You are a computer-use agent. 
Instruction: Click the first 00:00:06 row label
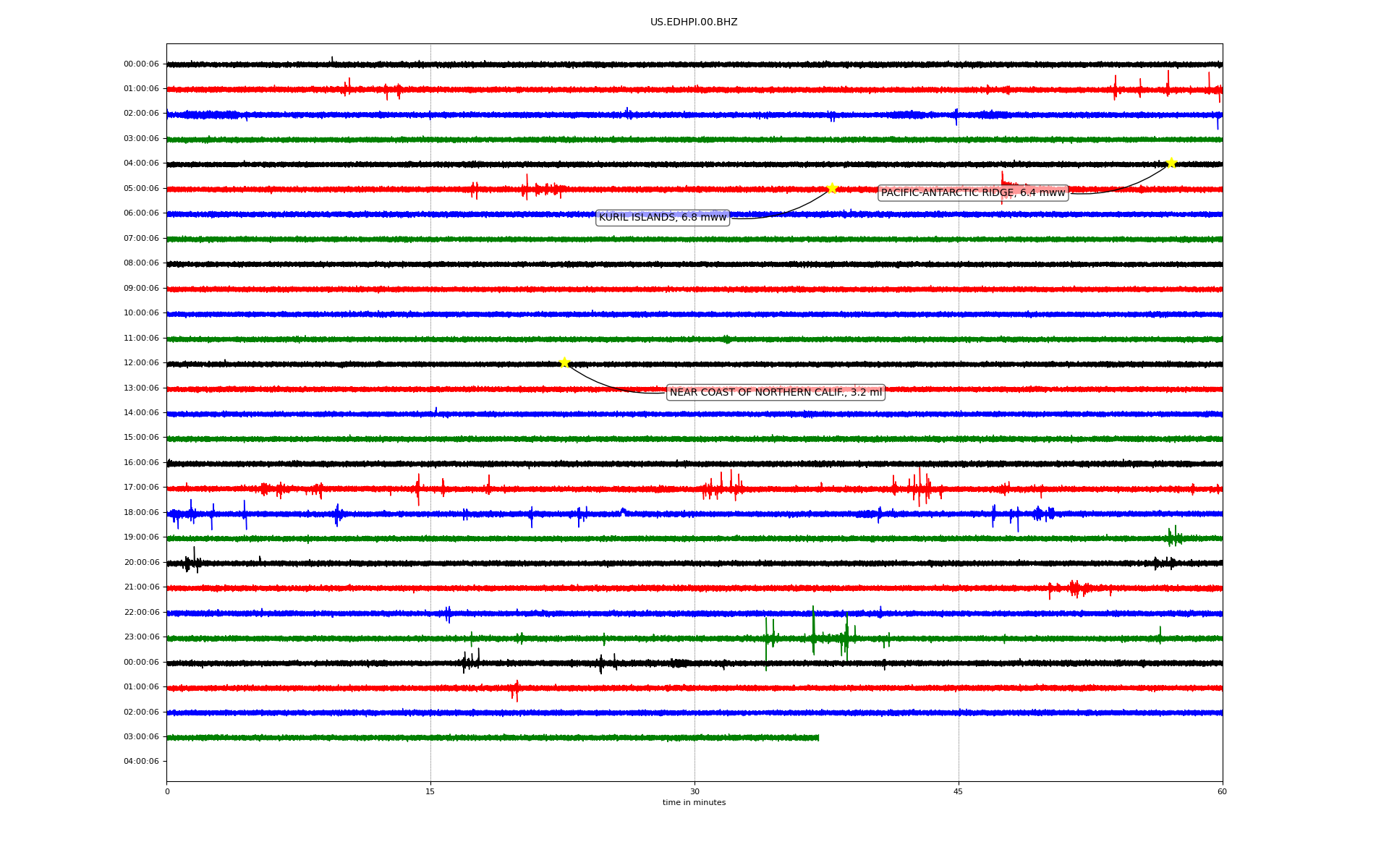point(141,64)
